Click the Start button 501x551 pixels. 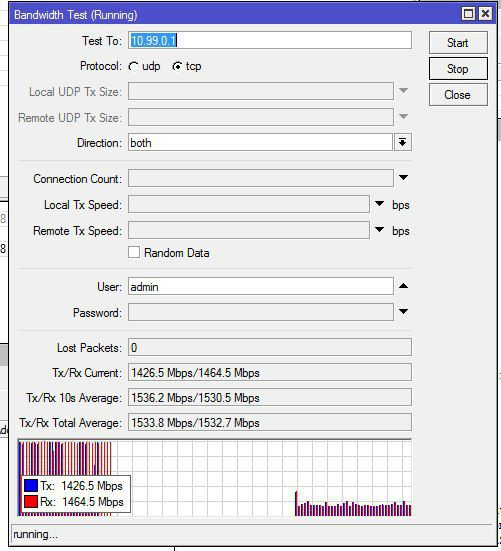coord(458,43)
